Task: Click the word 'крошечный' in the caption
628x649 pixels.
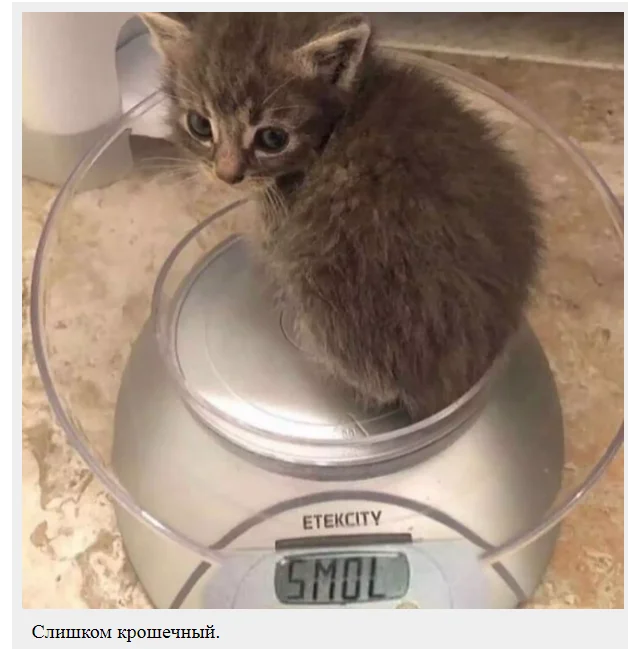Action: (x=167, y=632)
